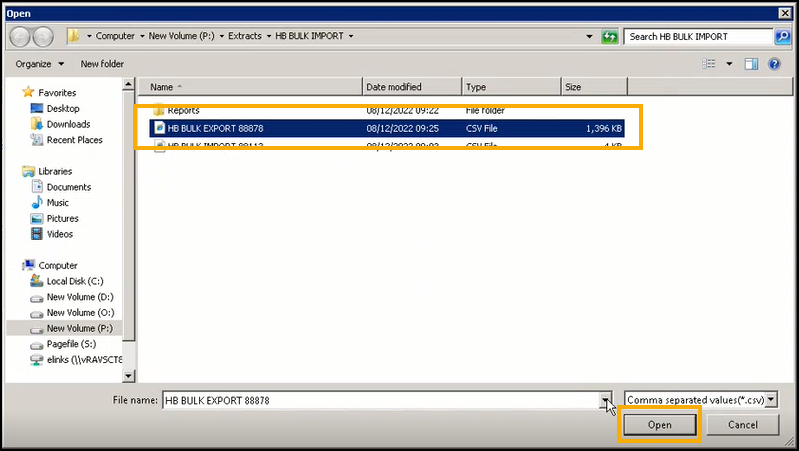The width and height of the screenshot is (799, 451).
Task: Click the green refresh button
Action: pos(609,36)
